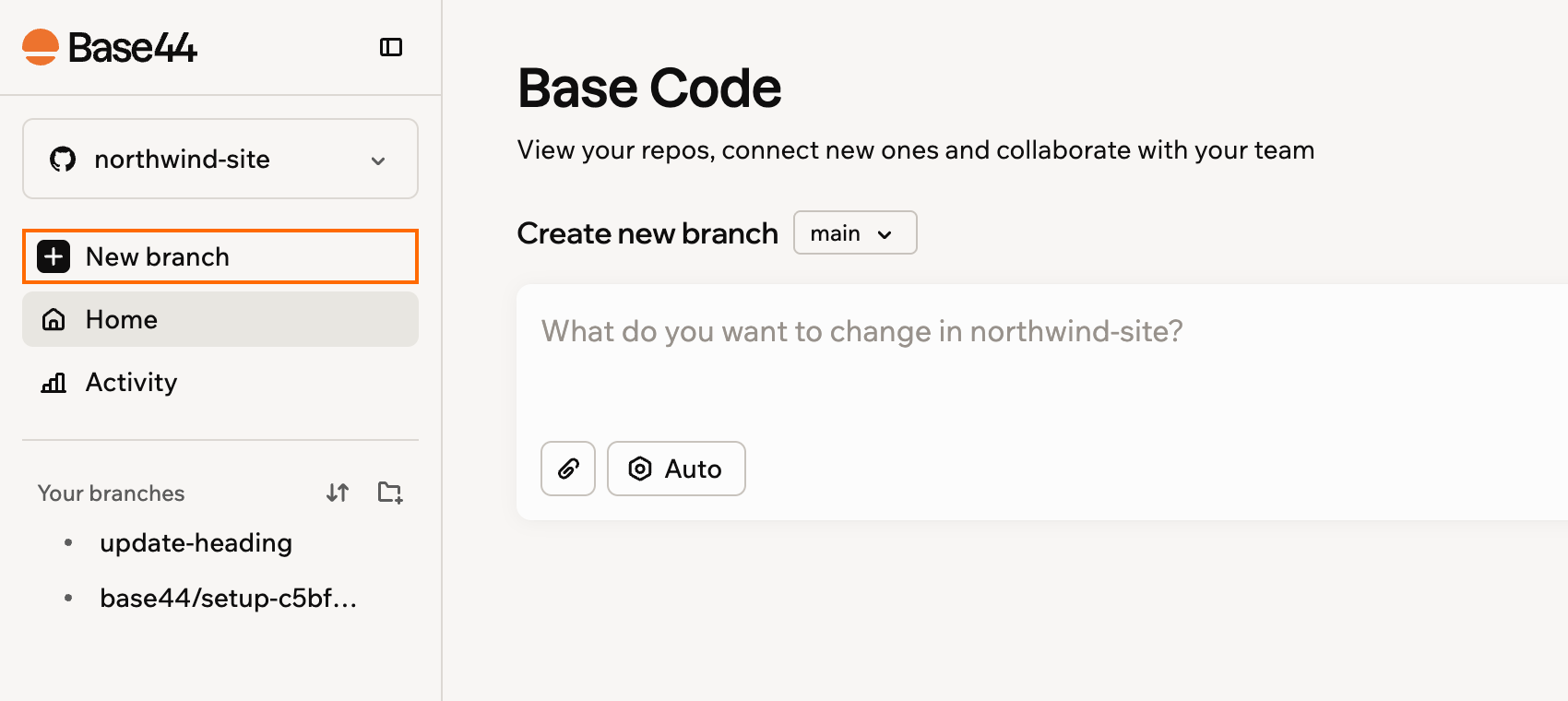
Task: Open the main base branch dropdown
Action: [x=855, y=232]
